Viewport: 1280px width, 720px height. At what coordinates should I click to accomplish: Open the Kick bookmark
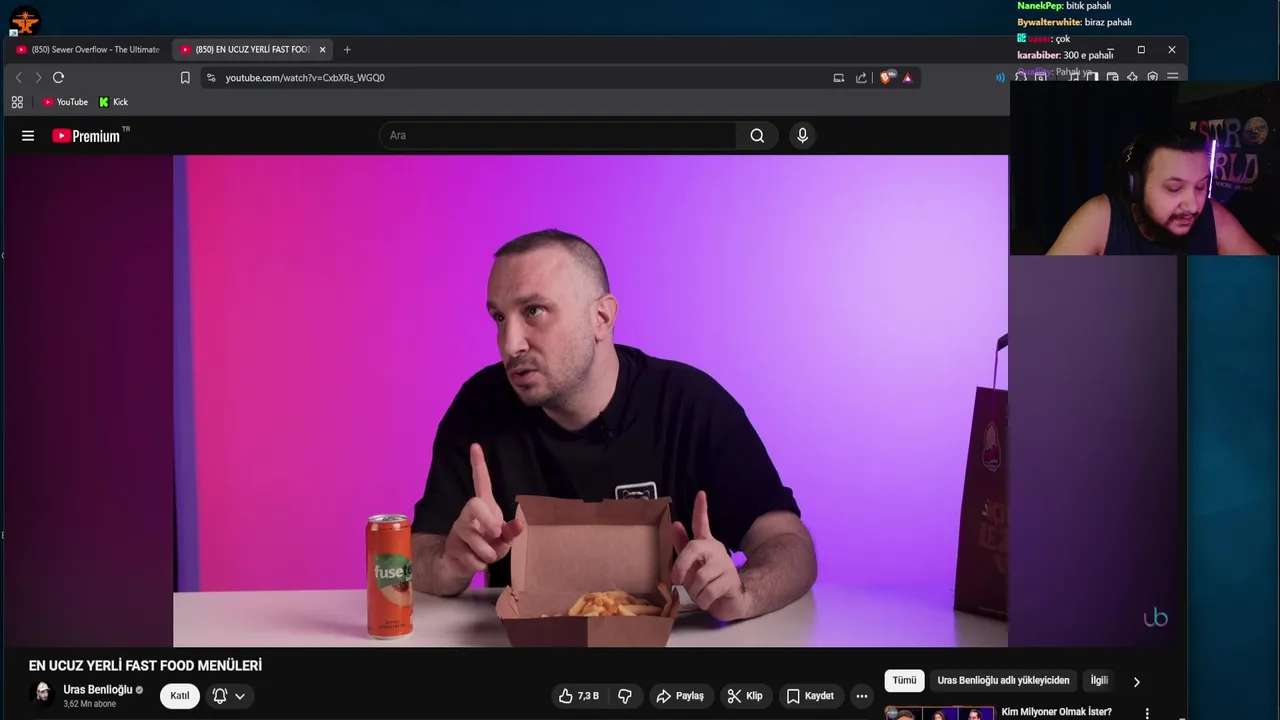113,102
